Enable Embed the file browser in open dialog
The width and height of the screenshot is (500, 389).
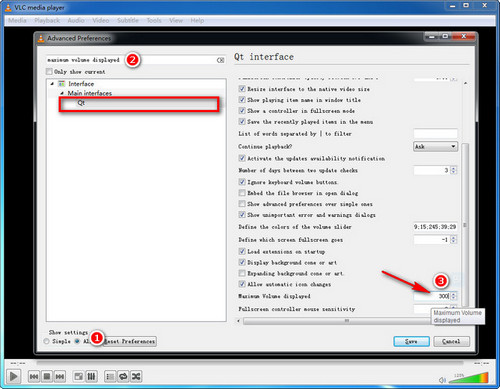pyautogui.click(x=242, y=193)
